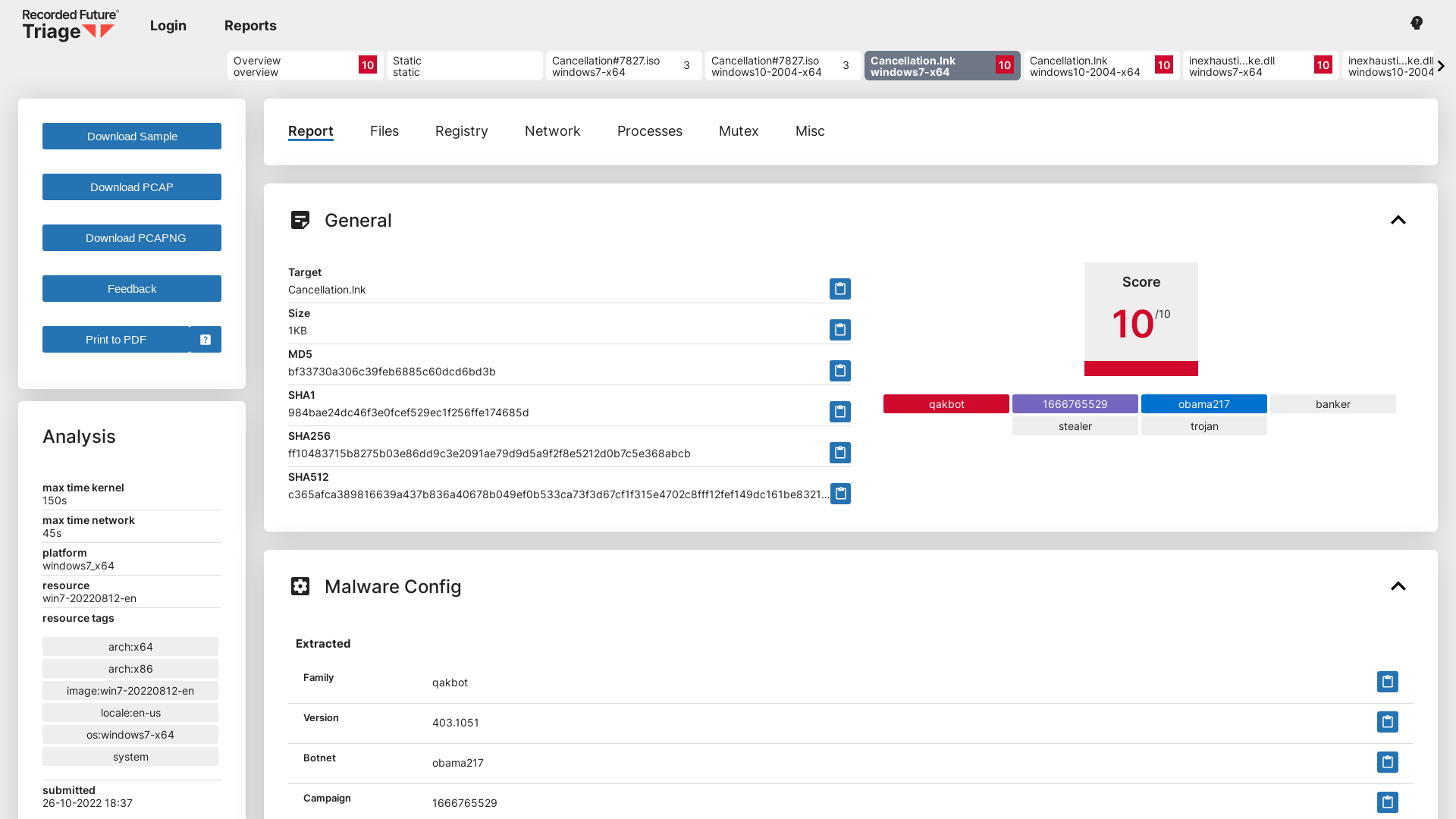Select the Registry tab

pos(461,130)
